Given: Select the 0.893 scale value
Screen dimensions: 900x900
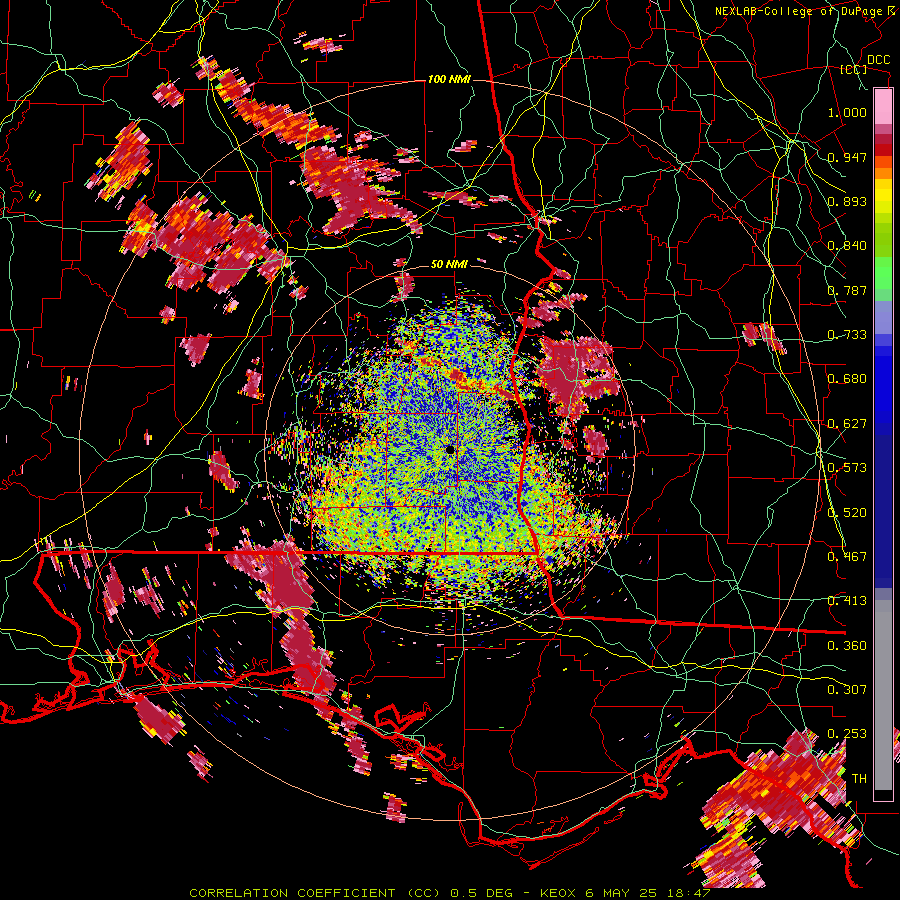Looking at the screenshot, I should pos(847,201).
